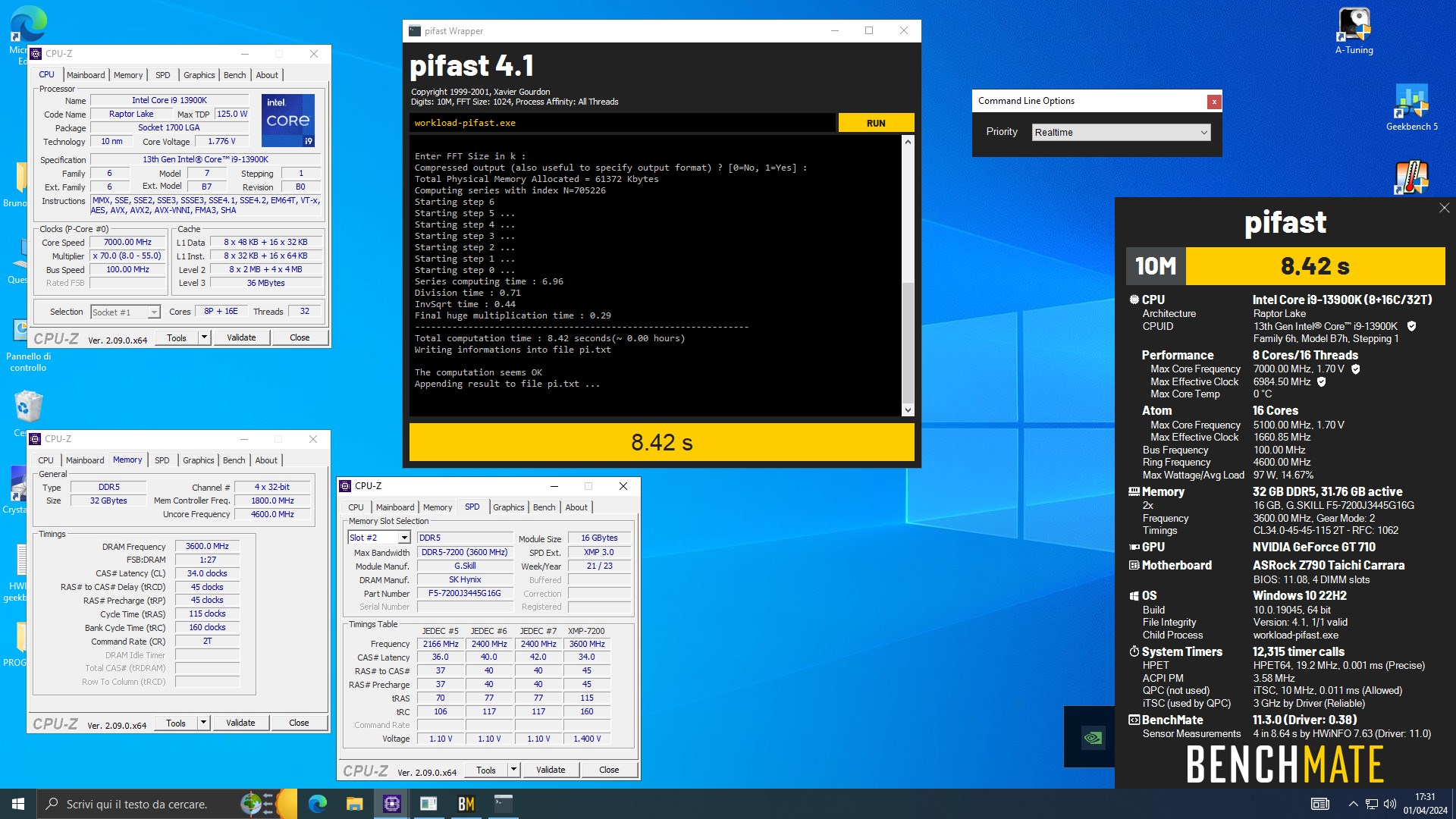
Task: Click the Intel Core i9 logo in CPU-Z
Action: [288, 121]
